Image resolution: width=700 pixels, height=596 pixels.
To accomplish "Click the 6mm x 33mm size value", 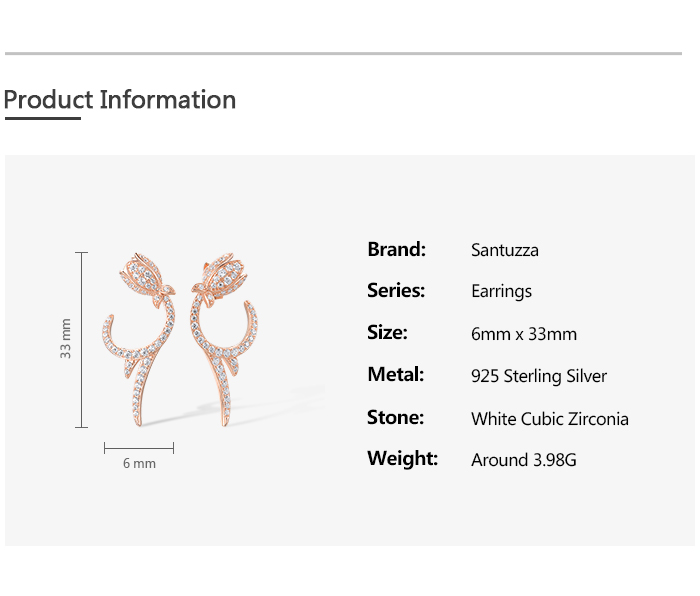I will [x=523, y=334].
